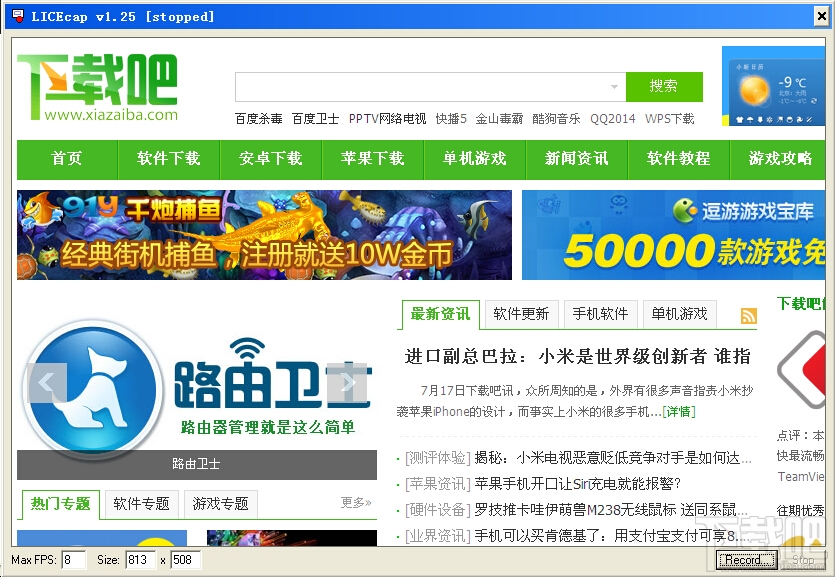Click the Size width field showing 813

[141, 560]
